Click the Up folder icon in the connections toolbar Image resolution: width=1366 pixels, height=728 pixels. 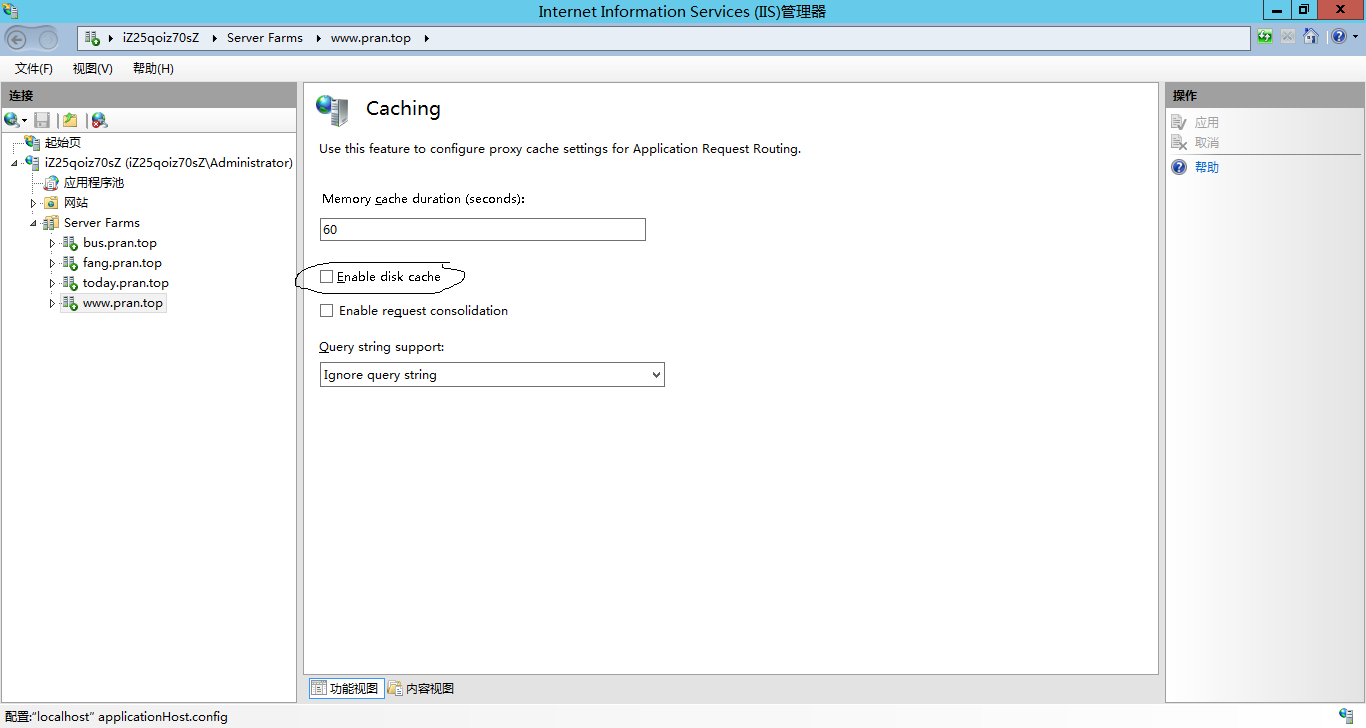pos(70,120)
